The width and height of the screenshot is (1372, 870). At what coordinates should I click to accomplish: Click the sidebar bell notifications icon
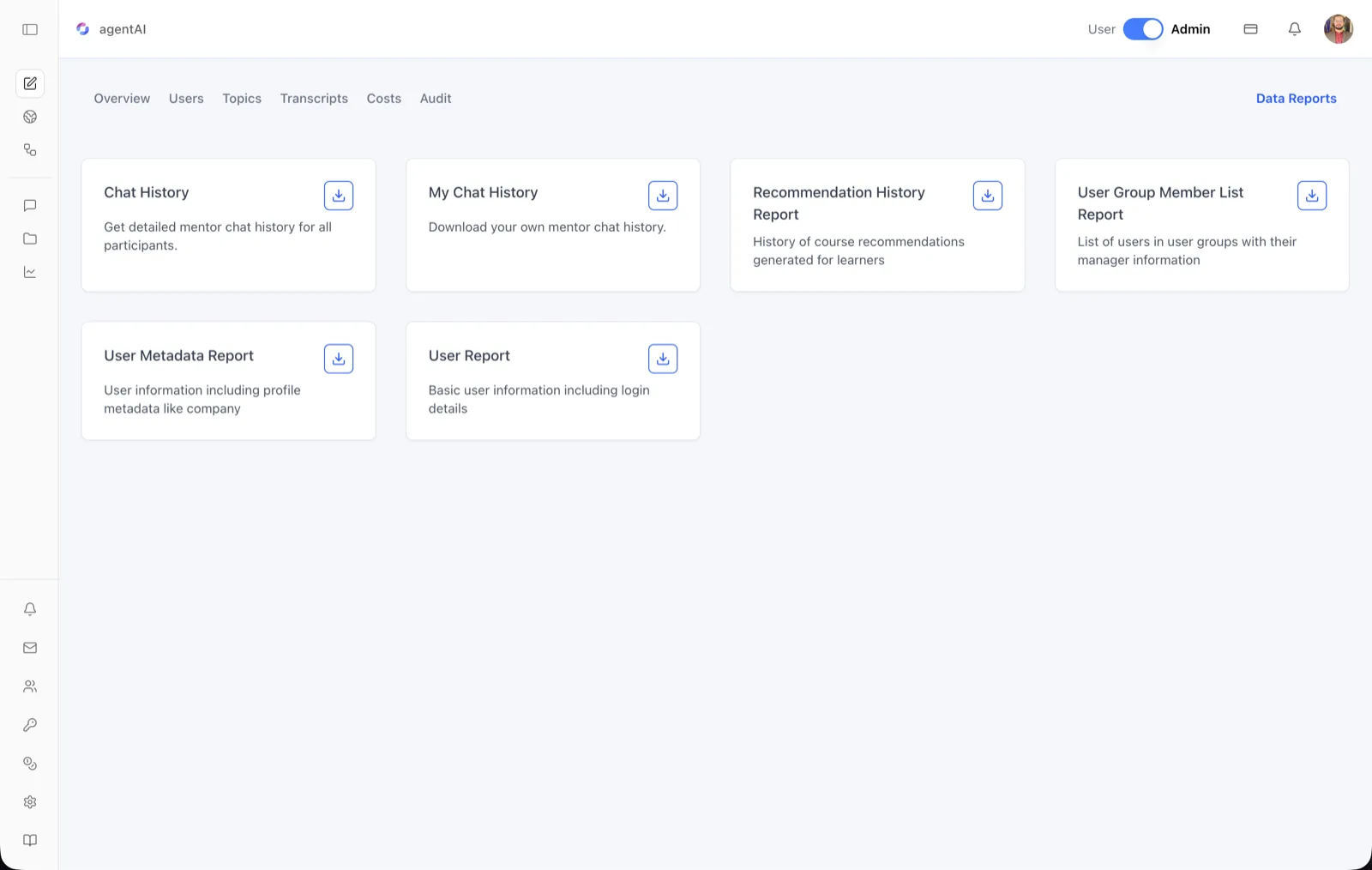pyautogui.click(x=30, y=609)
